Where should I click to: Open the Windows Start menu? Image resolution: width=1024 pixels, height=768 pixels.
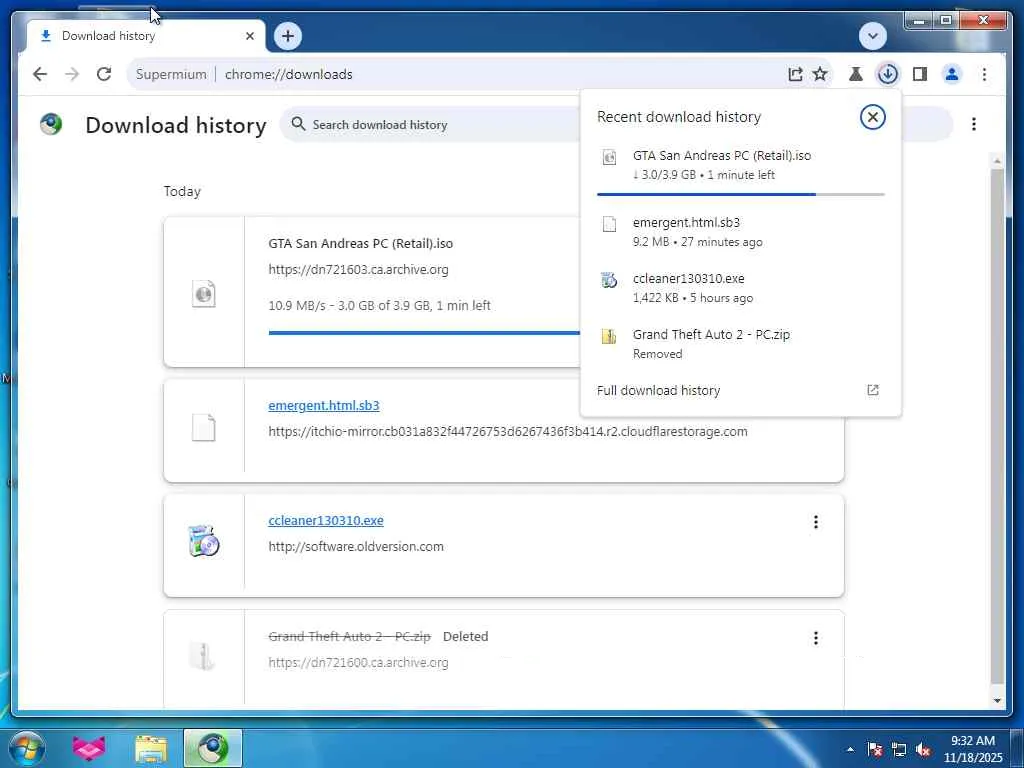click(x=26, y=748)
